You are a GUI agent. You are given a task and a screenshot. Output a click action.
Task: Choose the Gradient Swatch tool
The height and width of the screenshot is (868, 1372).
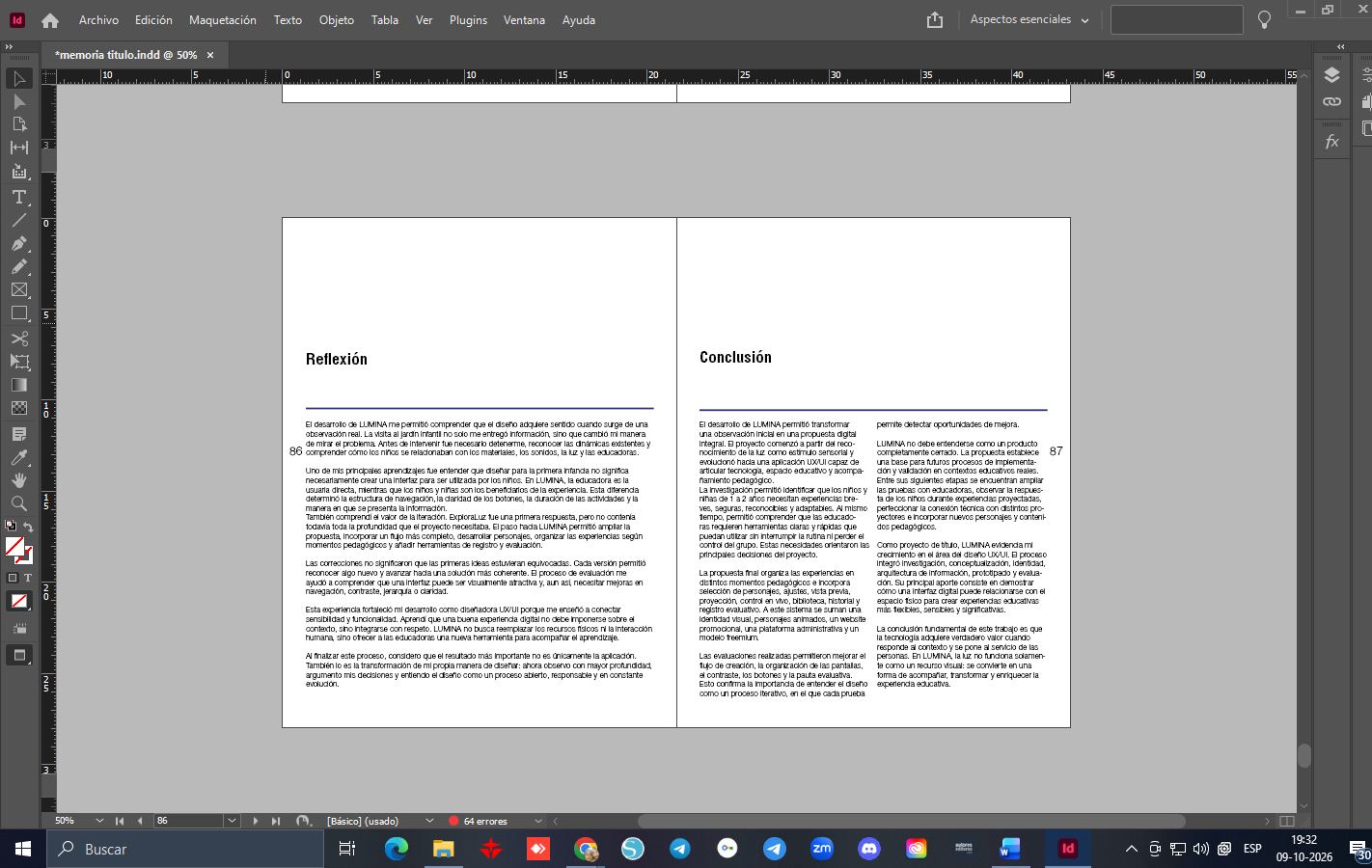click(19, 385)
